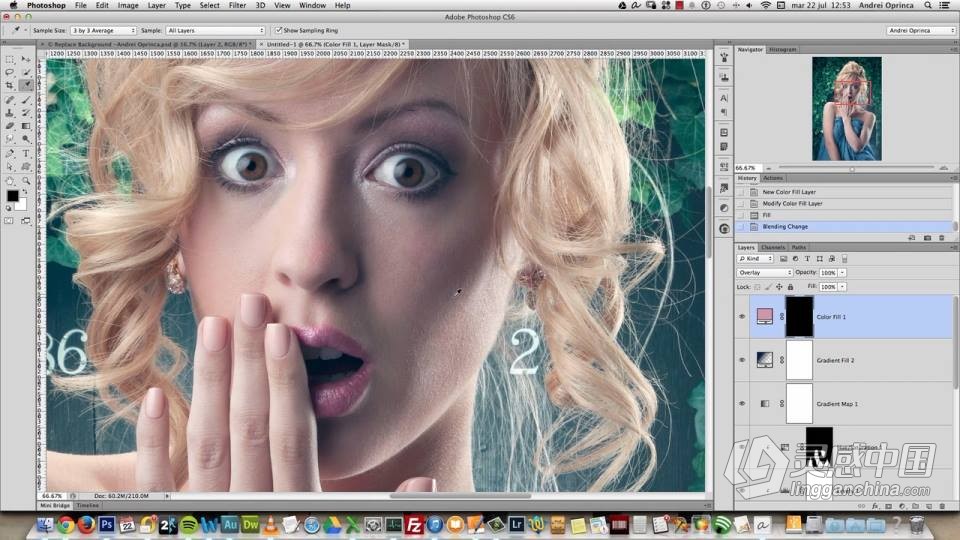Select the Dodge tool

coord(26,140)
